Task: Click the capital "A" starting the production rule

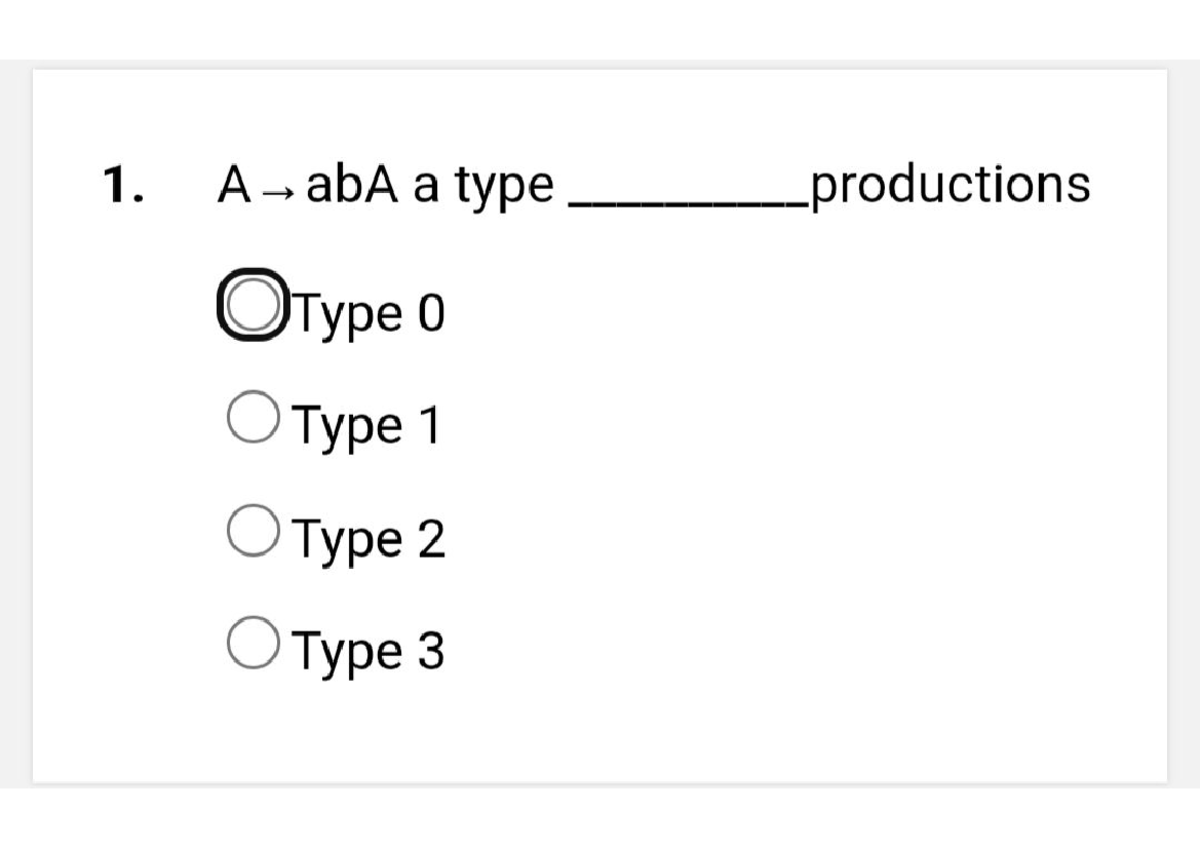Action: pos(235,184)
